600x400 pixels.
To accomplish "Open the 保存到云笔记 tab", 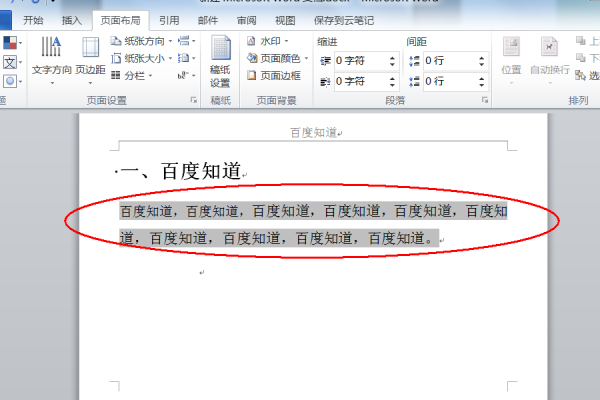I will [x=344, y=20].
